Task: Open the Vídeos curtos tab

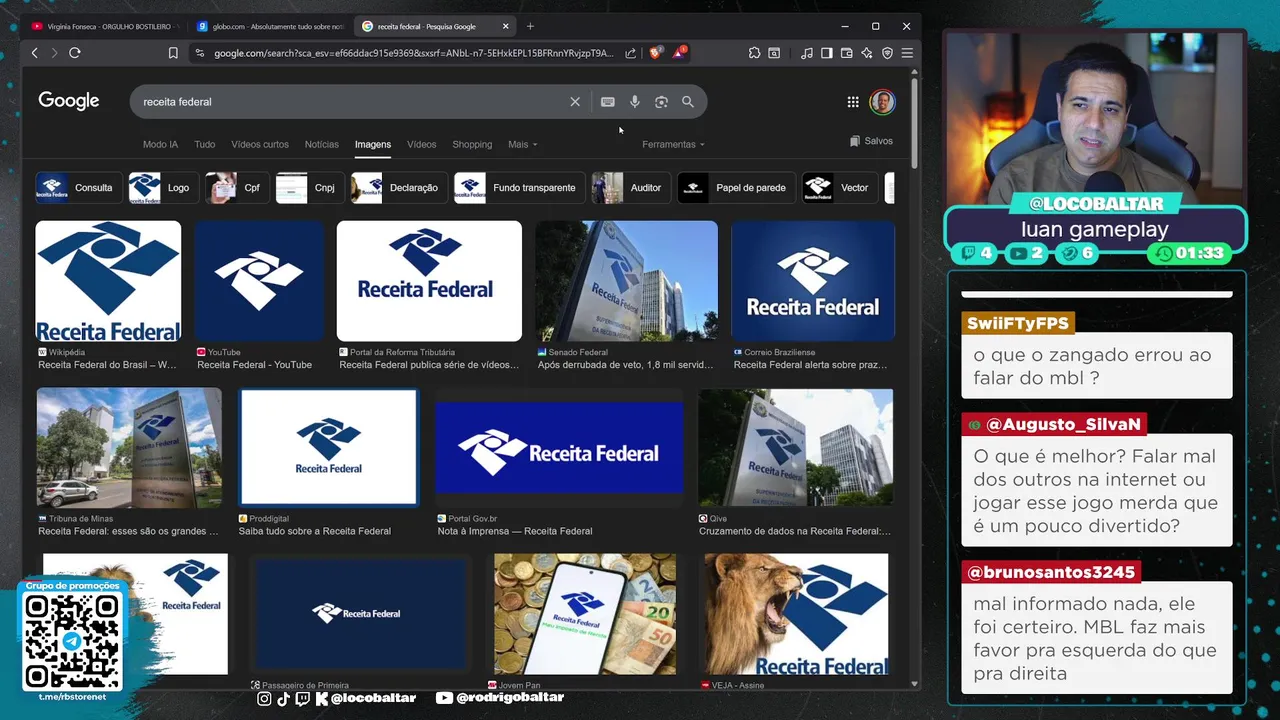Action: click(x=260, y=144)
